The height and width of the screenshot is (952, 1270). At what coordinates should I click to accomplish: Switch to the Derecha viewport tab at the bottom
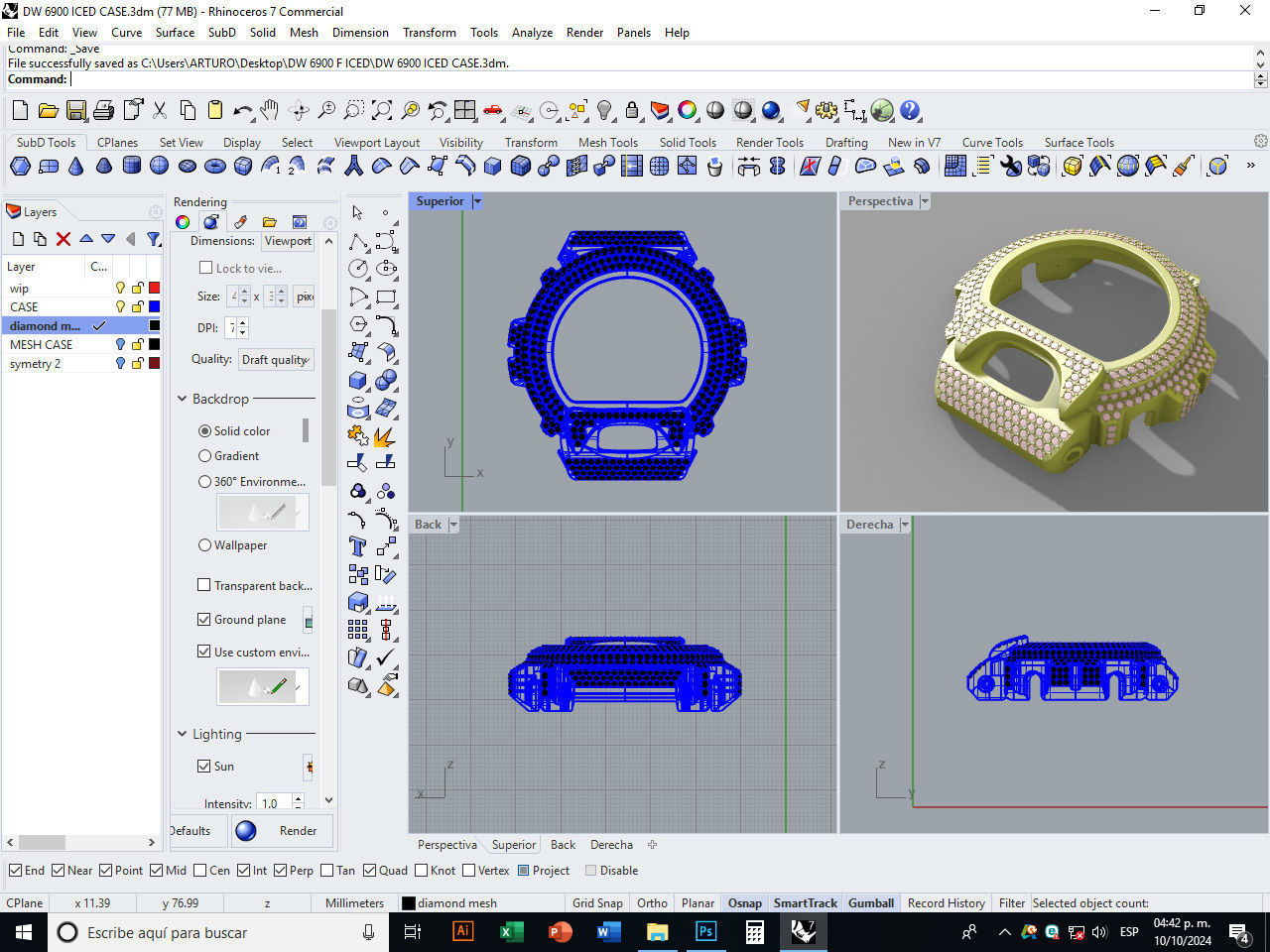pos(611,845)
